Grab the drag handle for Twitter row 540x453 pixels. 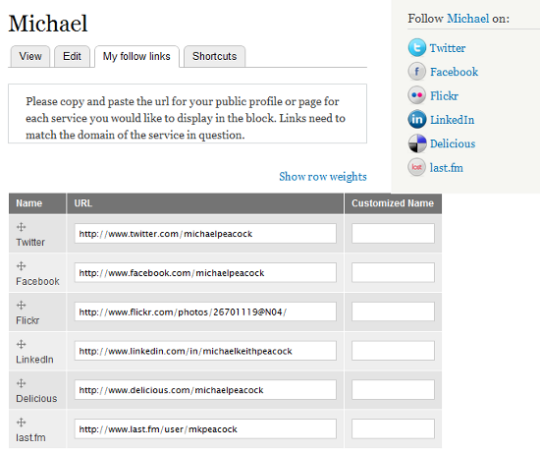21,227
